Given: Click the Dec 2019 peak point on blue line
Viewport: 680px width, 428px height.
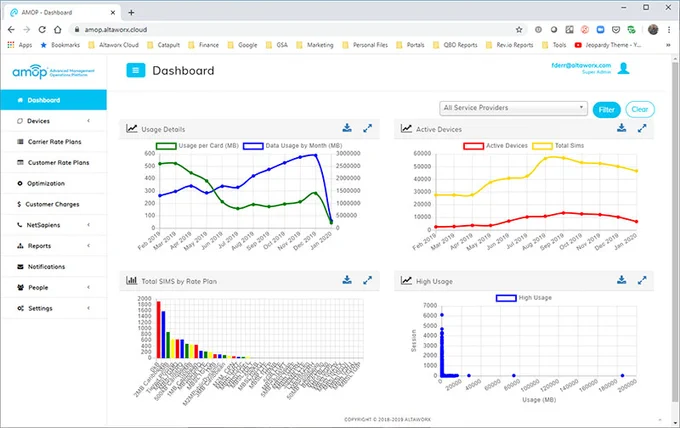Looking at the screenshot, I should (x=315, y=155).
